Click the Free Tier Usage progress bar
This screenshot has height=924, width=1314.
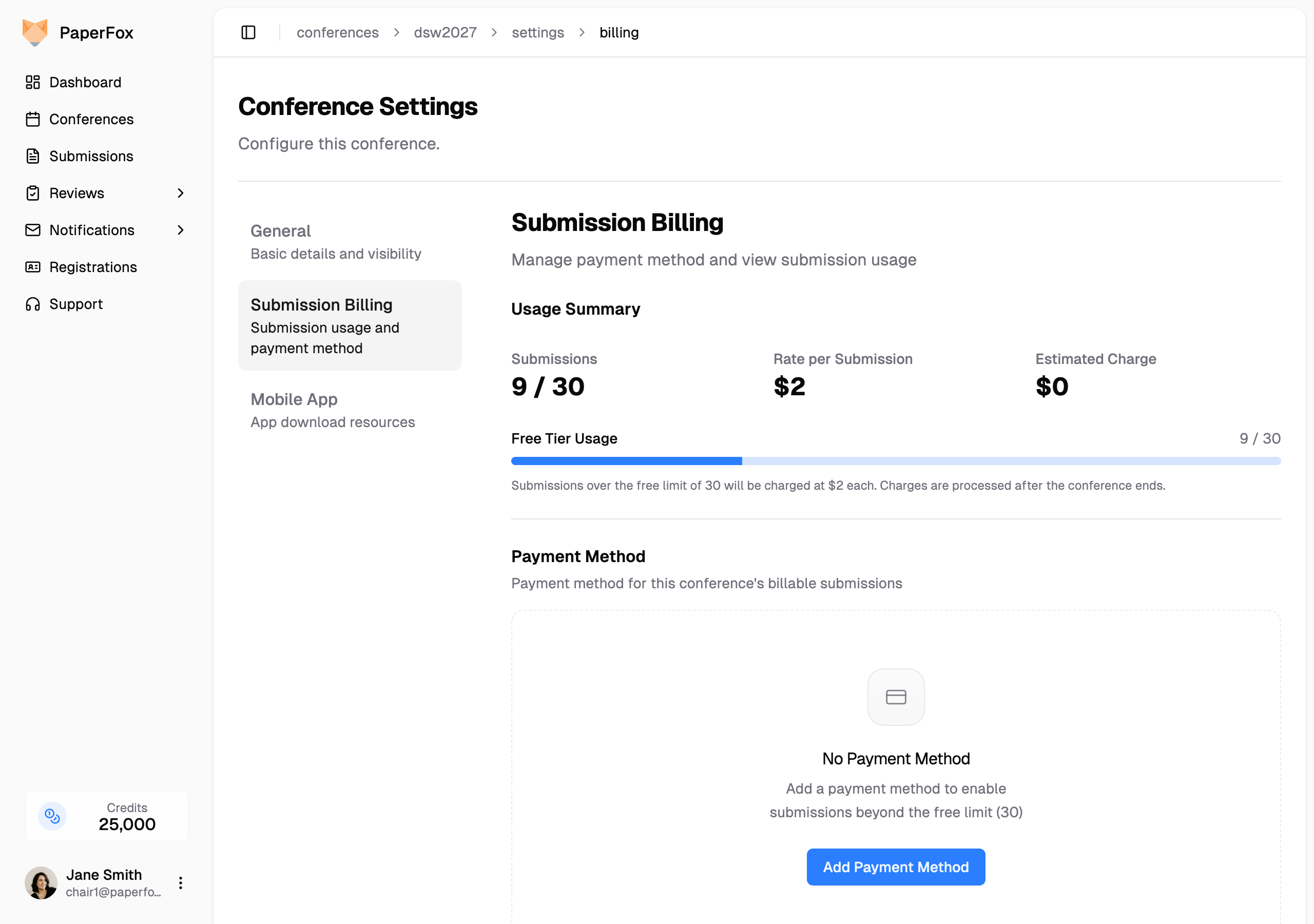coord(895,461)
